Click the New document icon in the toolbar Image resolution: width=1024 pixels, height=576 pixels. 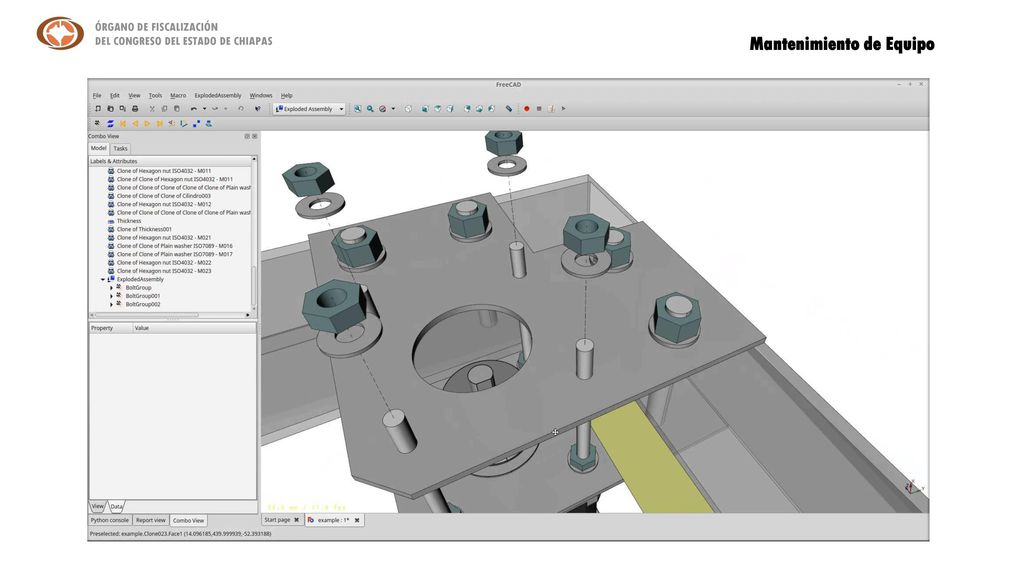[x=97, y=108]
